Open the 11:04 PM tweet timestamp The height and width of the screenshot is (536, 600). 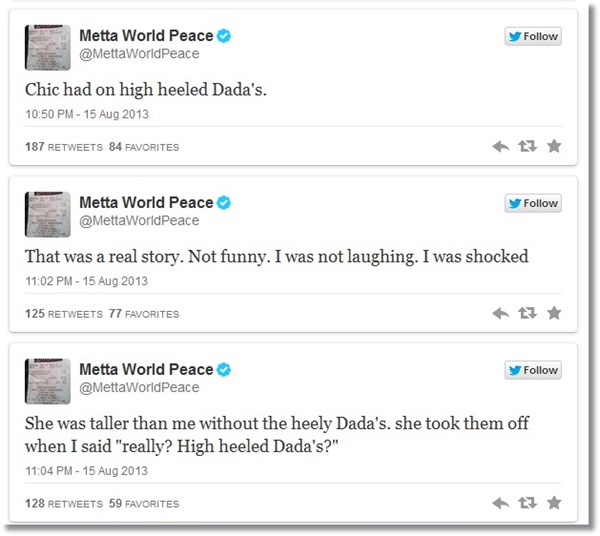(86, 470)
